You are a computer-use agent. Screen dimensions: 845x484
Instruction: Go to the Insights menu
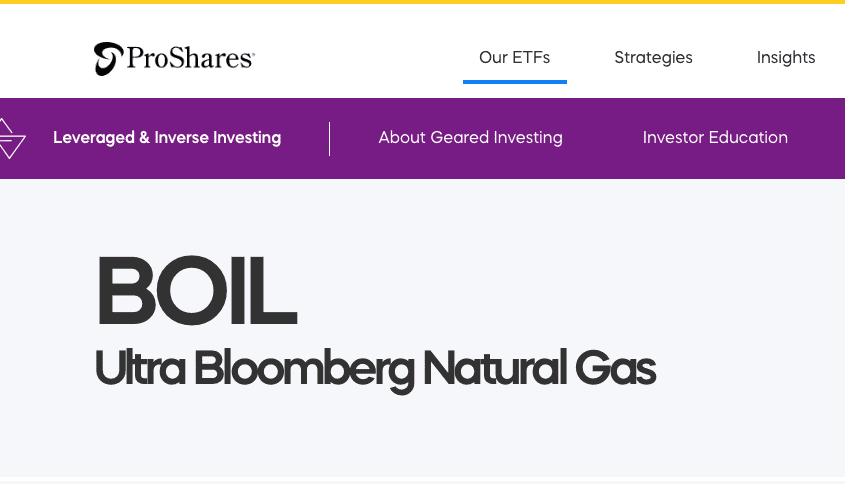point(786,57)
